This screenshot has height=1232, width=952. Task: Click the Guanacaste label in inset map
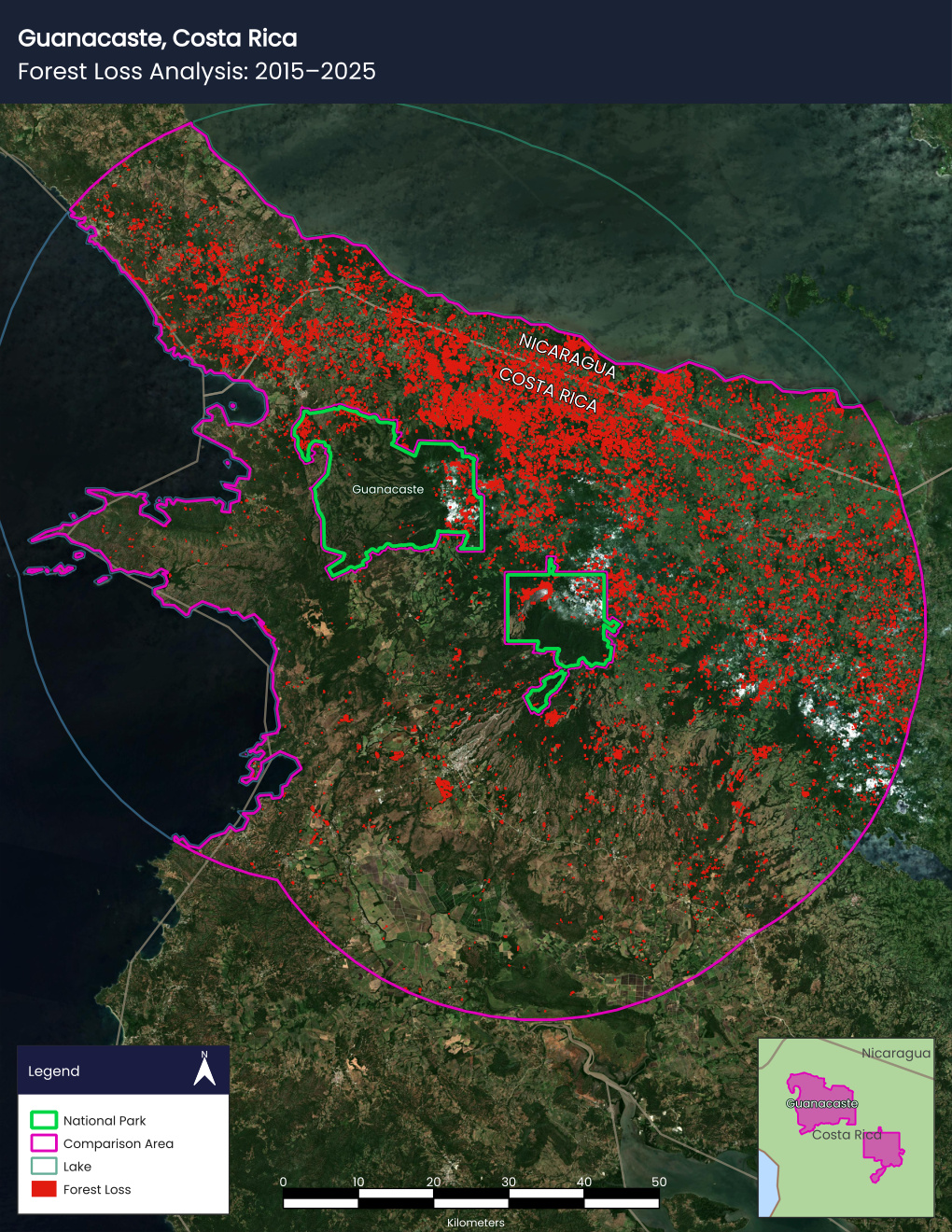coord(821,1103)
